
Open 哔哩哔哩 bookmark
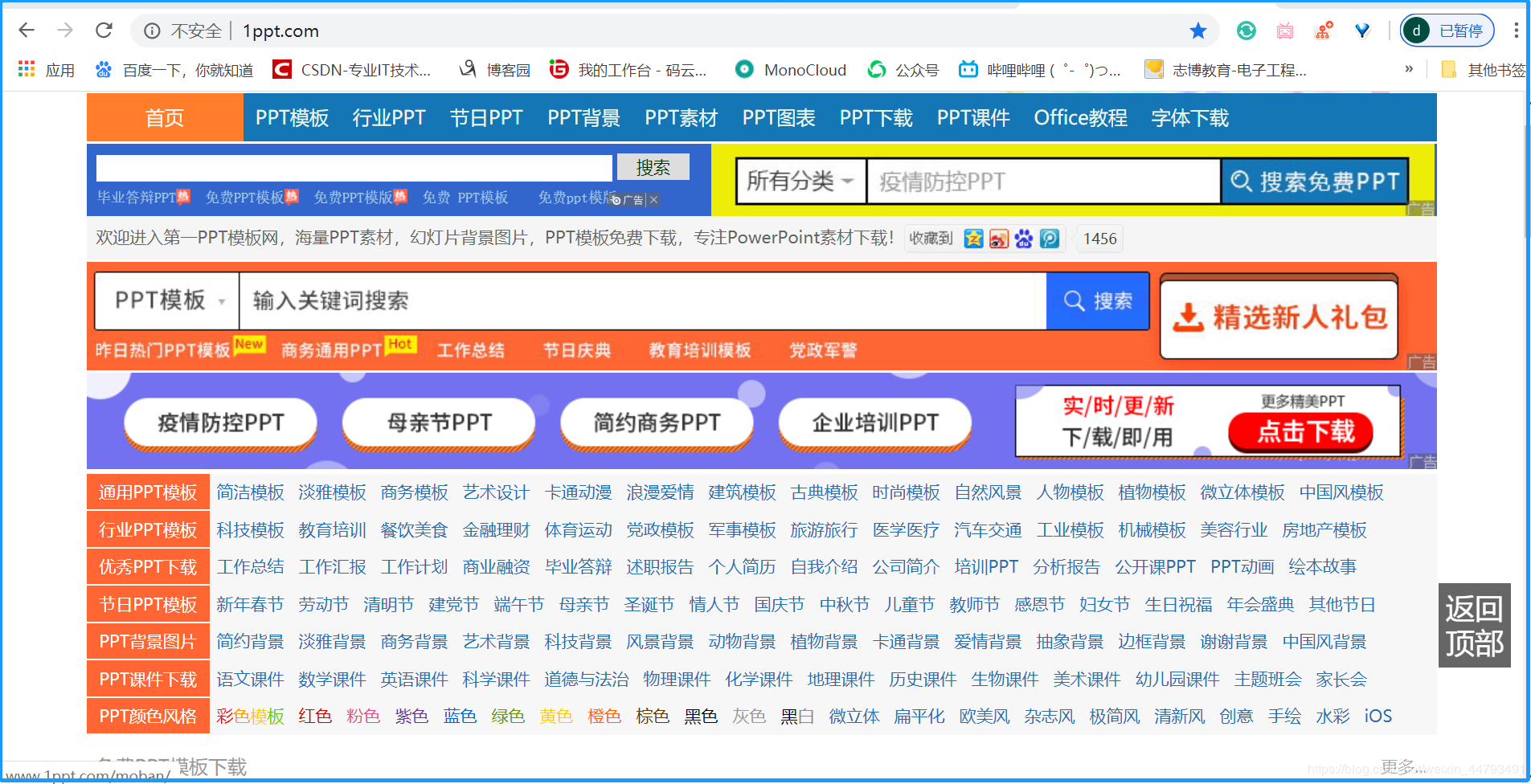[x=1040, y=70]
